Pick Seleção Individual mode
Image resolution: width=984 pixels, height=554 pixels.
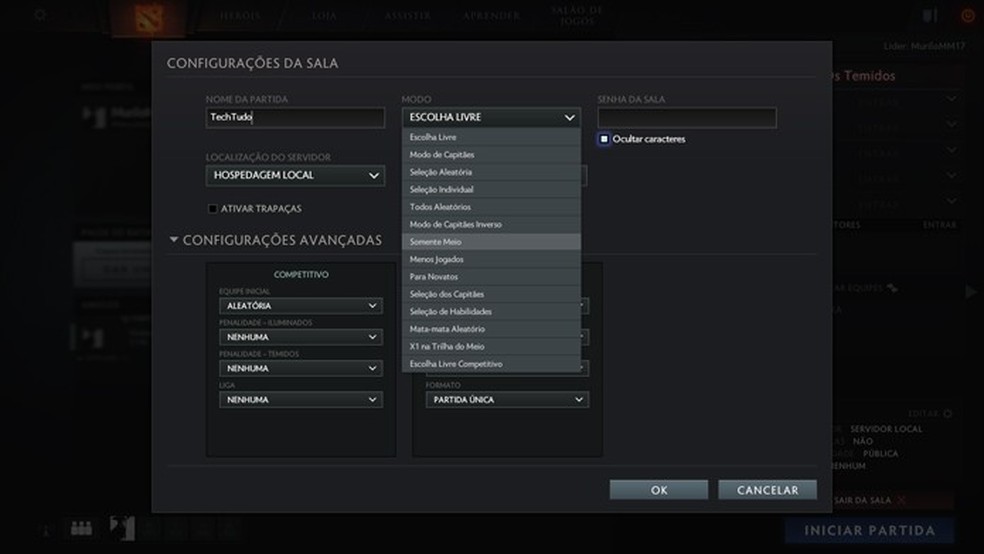(491, 189)
